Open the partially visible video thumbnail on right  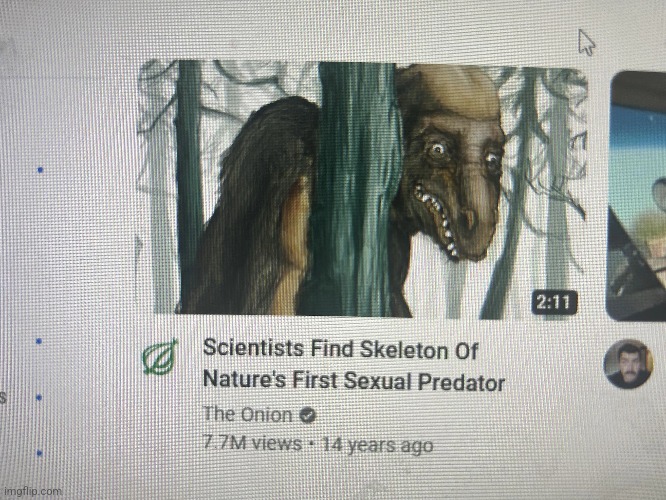(x=638, y=196)
